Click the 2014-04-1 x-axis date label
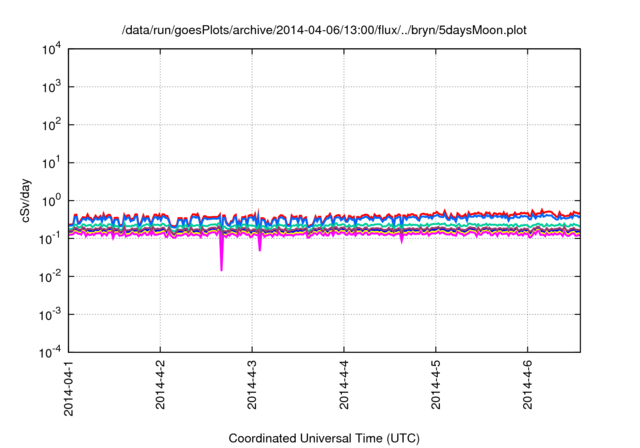Screen dimensions: 640x448 click(x=69, y=388)
